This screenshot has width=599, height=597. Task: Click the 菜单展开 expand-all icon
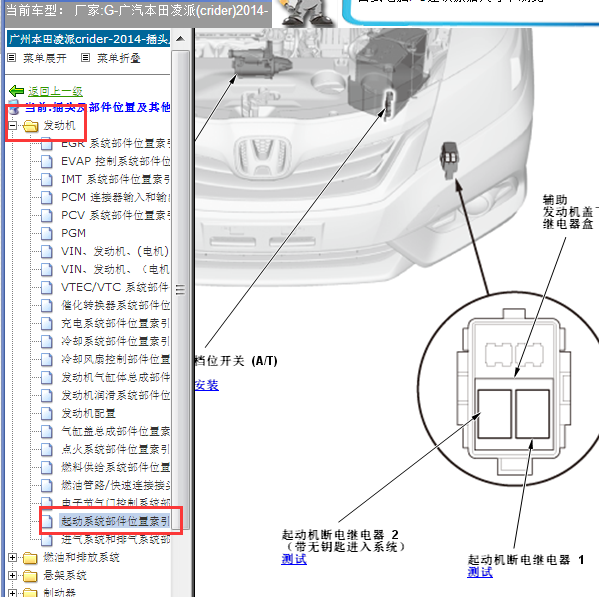click(x=12, y=58)
